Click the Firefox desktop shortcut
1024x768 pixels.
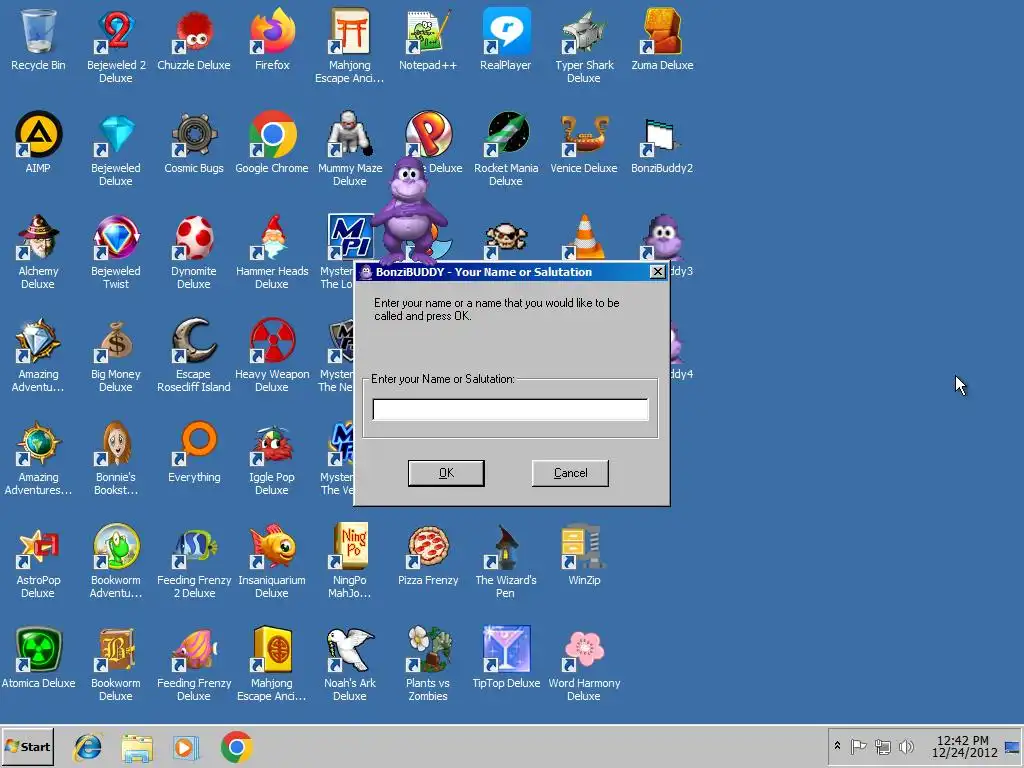(x=272, y=39)
